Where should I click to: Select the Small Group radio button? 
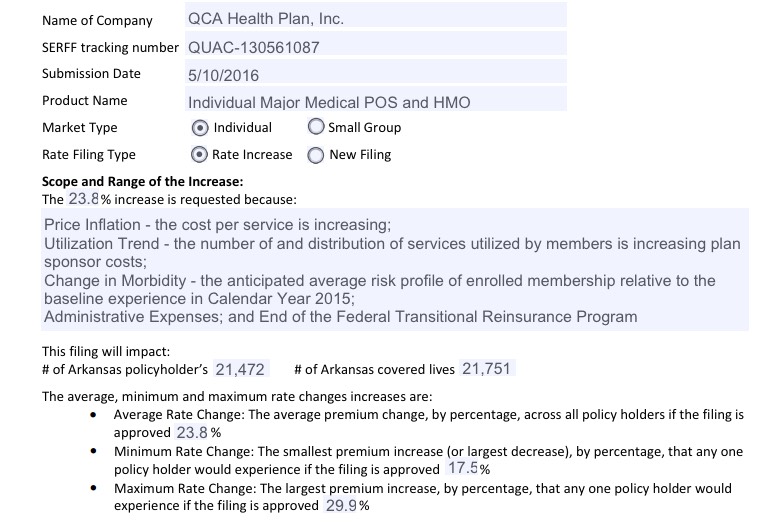coord(316,128)
